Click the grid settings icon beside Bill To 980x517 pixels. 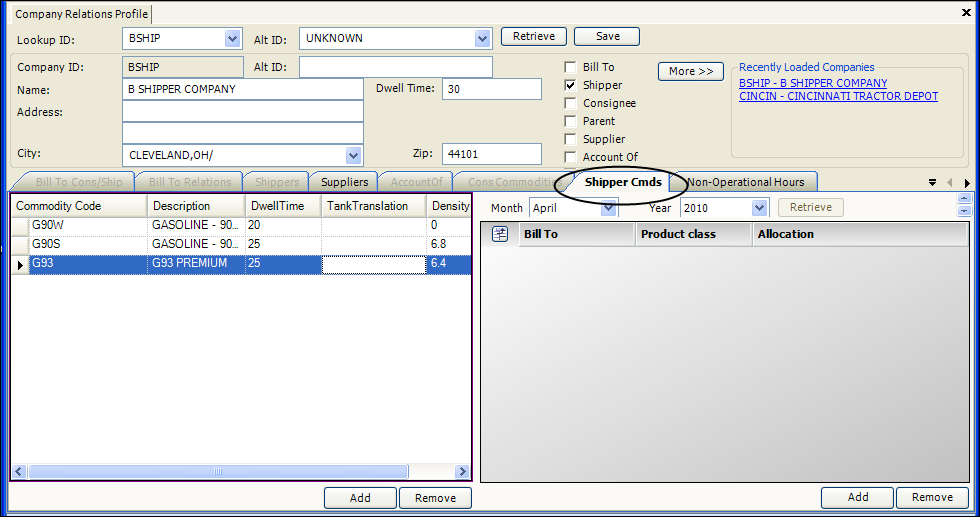500,234
